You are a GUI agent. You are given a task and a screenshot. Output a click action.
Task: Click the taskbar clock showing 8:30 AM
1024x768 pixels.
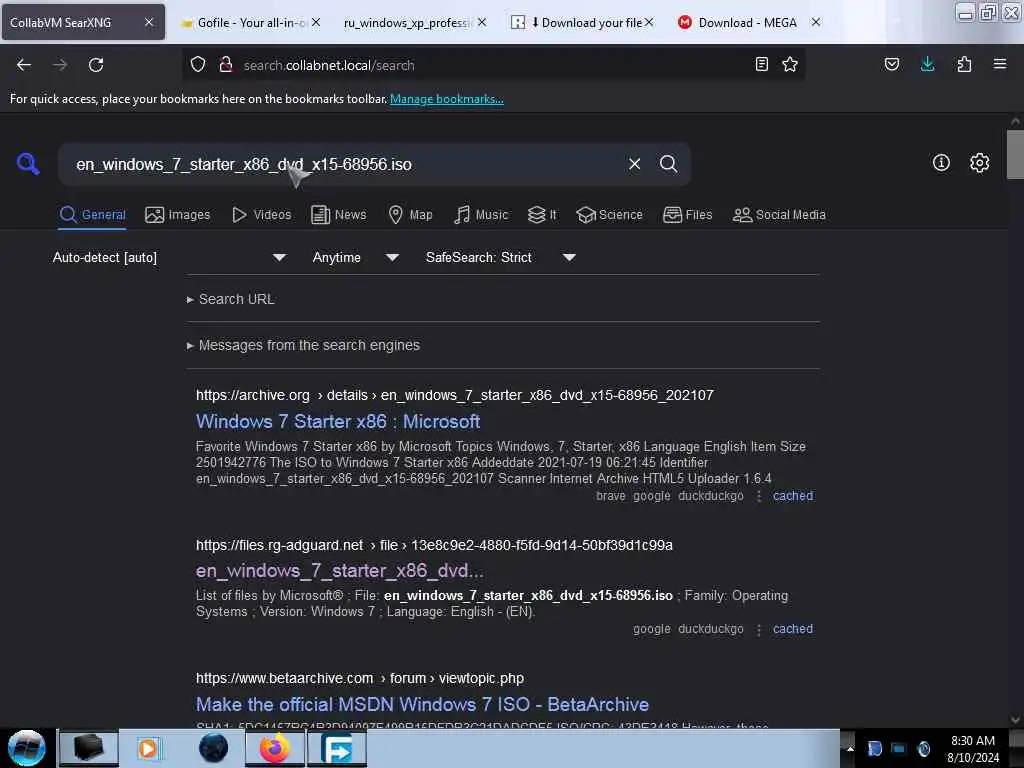[972, 748]
